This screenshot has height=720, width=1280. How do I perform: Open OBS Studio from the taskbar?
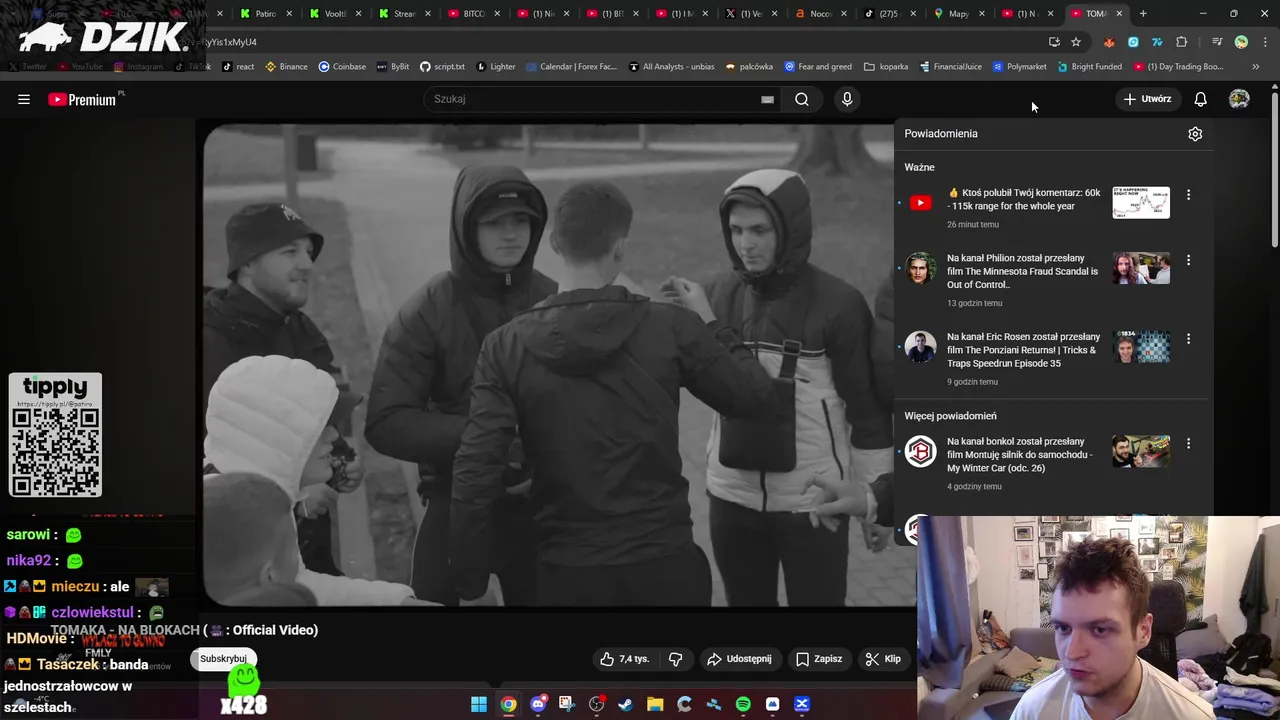pos(597,704)
